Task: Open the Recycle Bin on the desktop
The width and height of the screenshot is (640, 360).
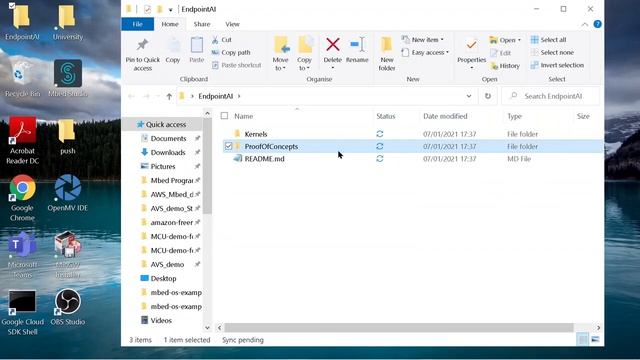Action: [x=22, y=79]
